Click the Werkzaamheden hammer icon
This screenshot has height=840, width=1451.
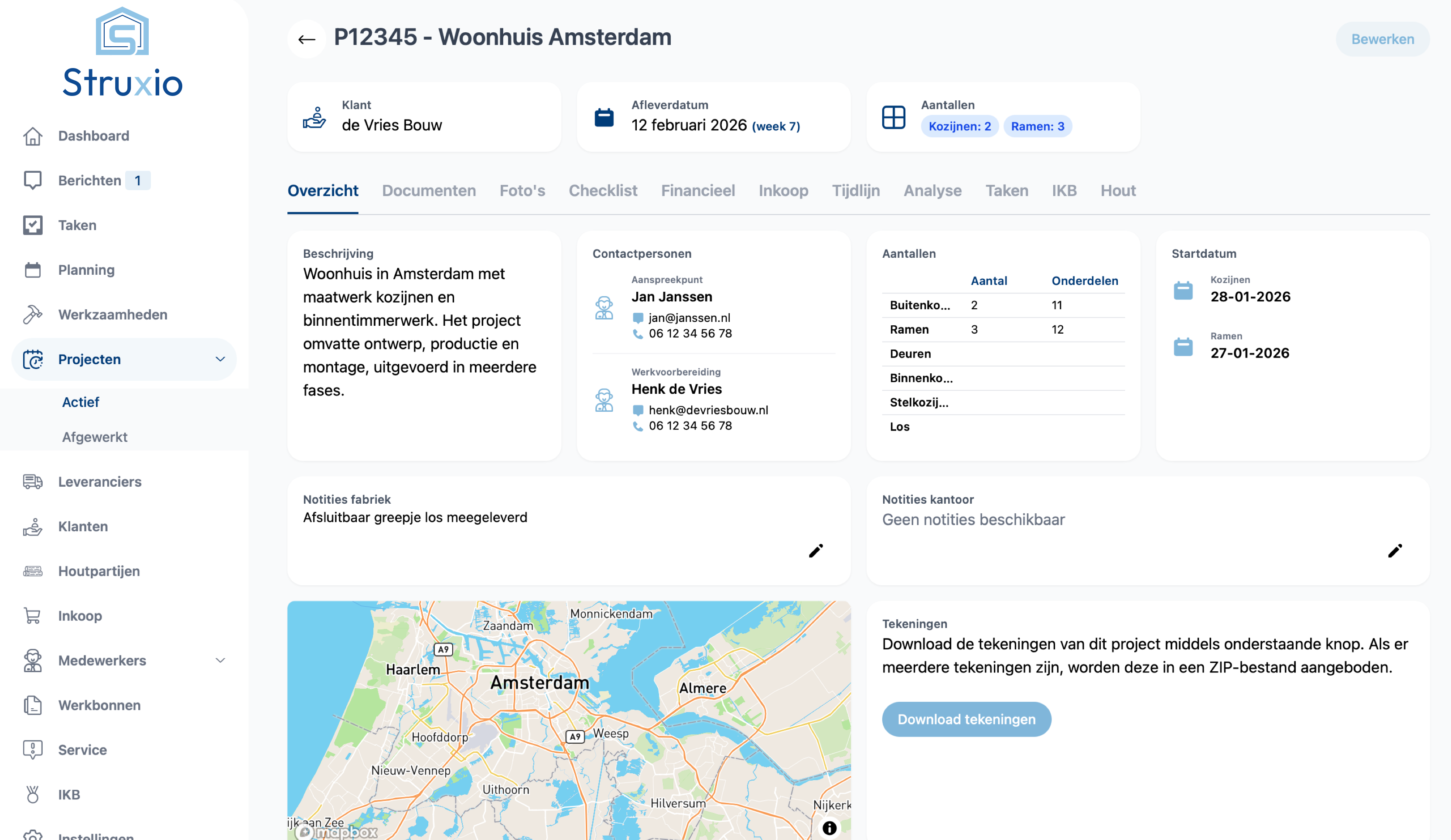tap(33, 314)
